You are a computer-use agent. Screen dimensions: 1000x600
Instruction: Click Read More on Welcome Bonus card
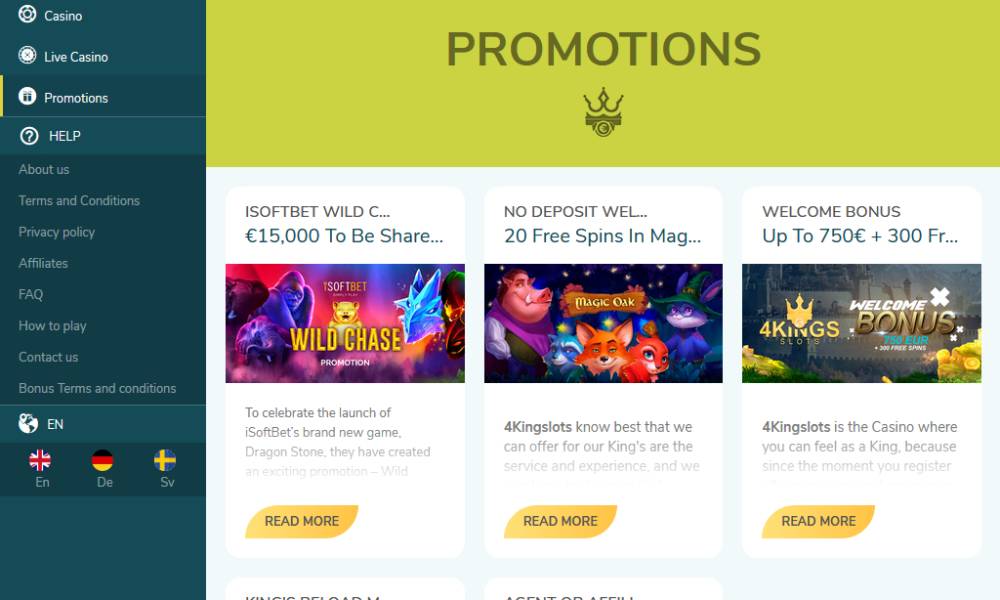818,521
